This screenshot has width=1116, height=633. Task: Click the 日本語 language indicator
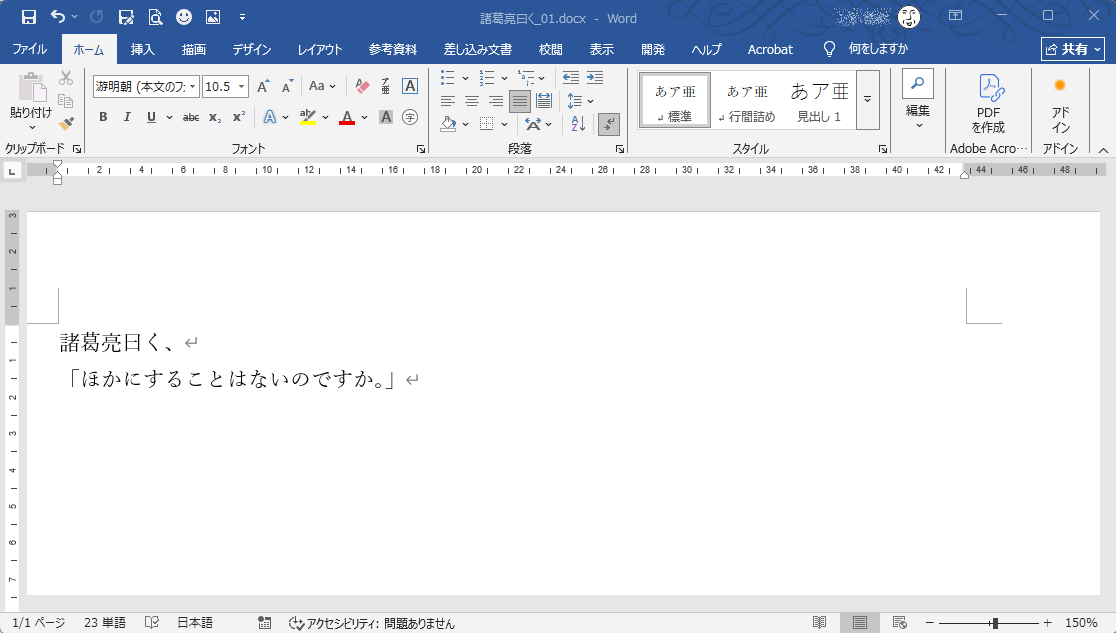coord(195,623)
